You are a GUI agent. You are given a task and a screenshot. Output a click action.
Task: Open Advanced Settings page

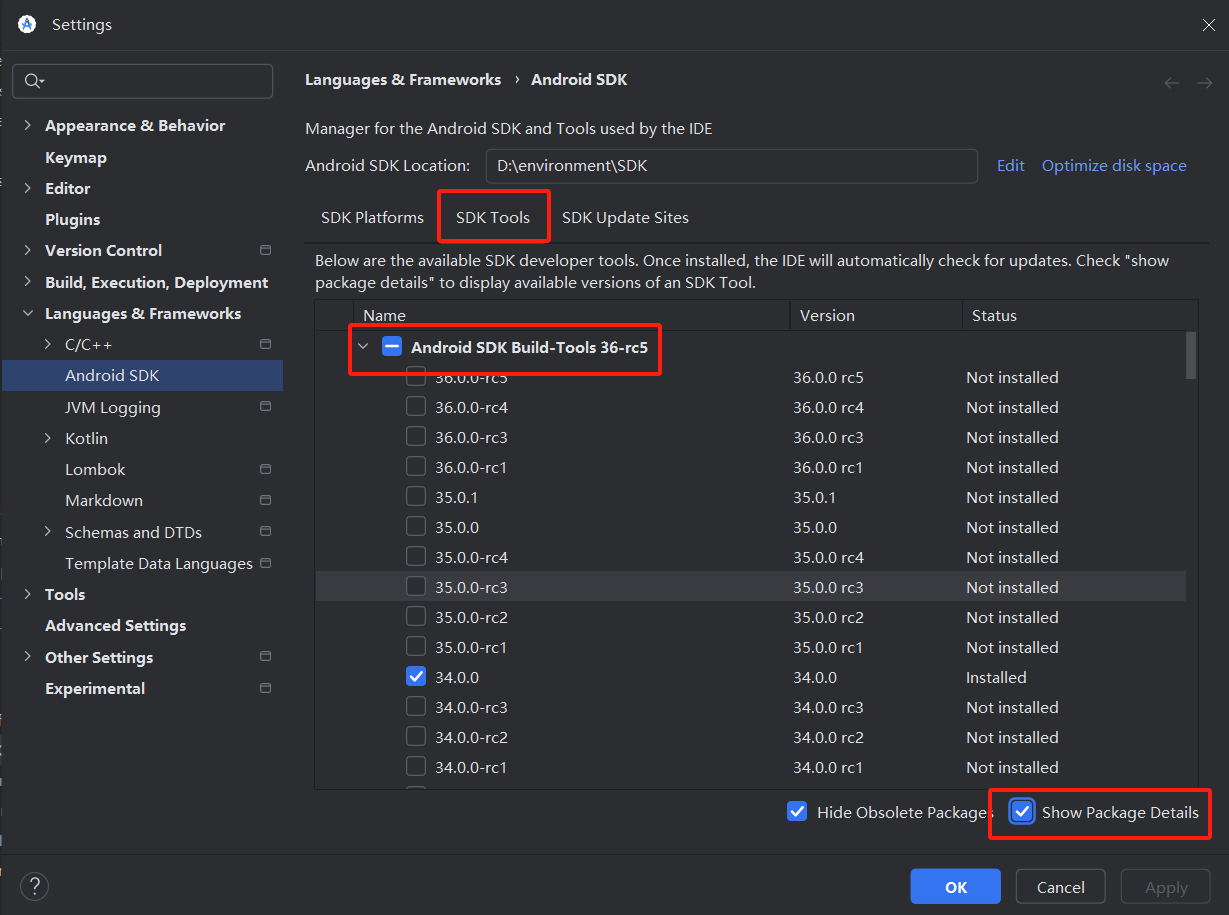coord(116,625)
